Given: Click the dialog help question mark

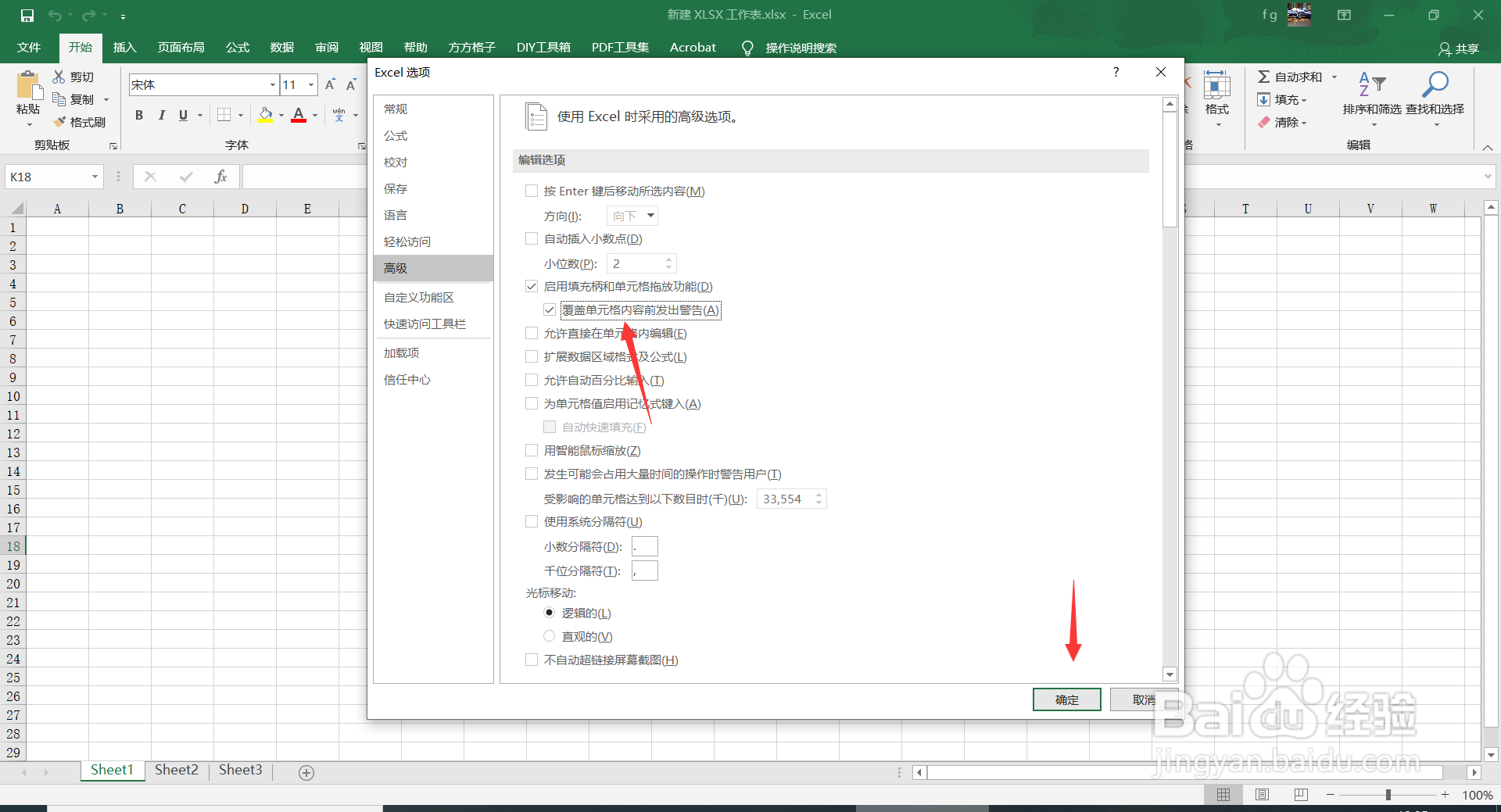Looking at the screenshot, I should click(x=1116, y=72).
